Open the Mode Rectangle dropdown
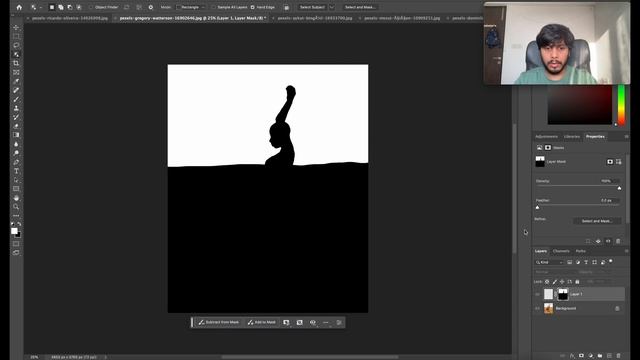The image size is (640, 360). coord(191,7)
